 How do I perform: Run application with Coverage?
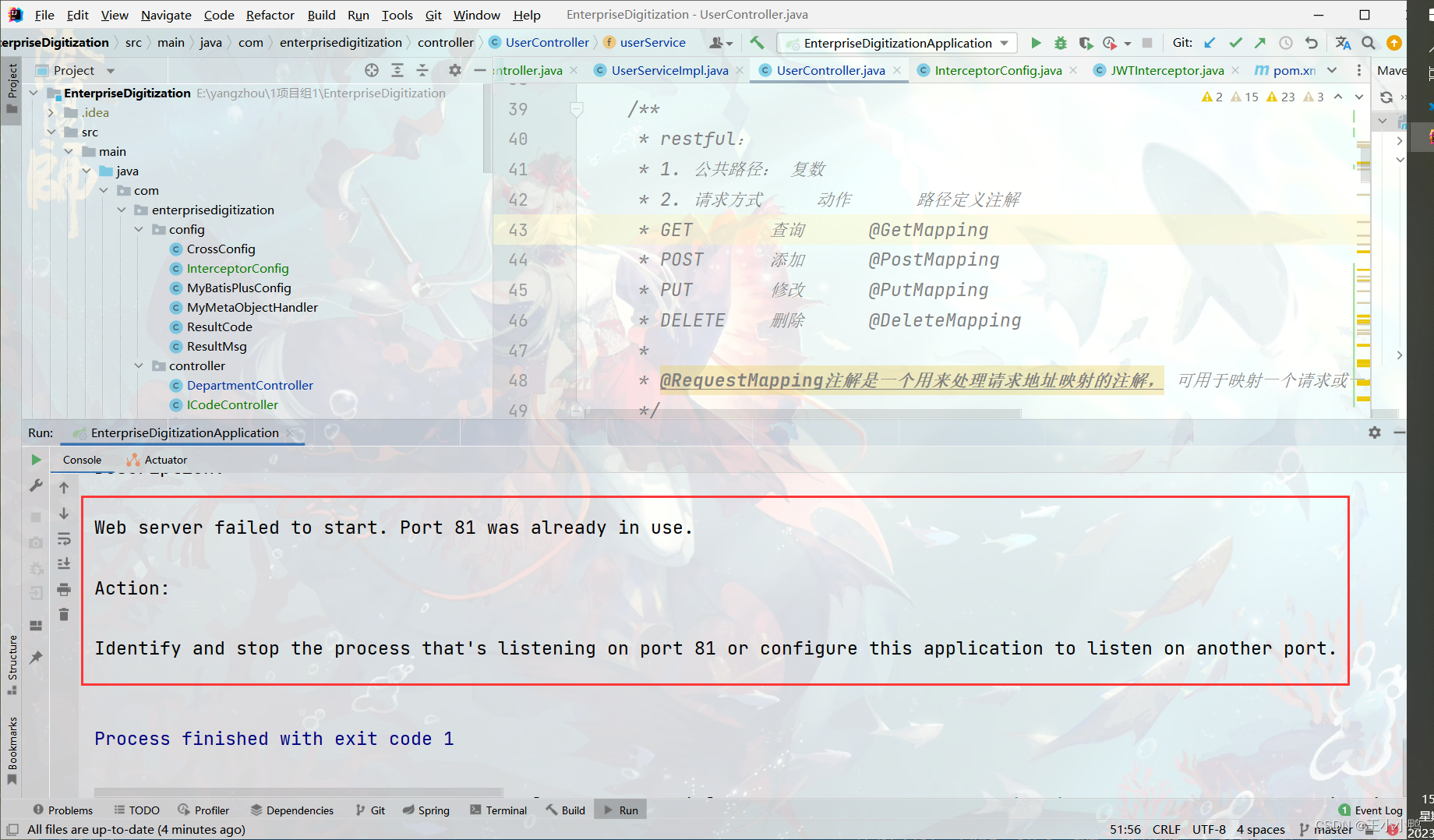click(1086, 43)
